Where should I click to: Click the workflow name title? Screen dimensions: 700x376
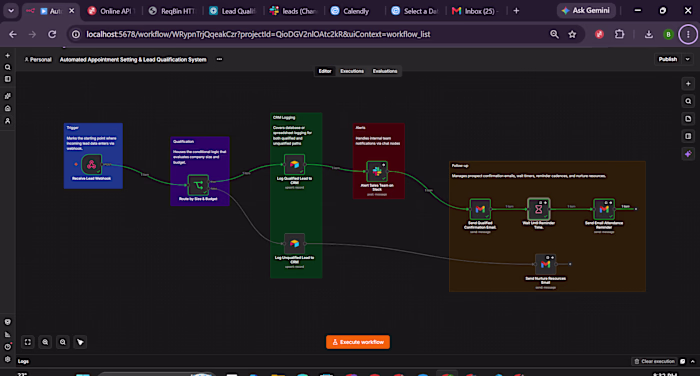tap(133, 59)
